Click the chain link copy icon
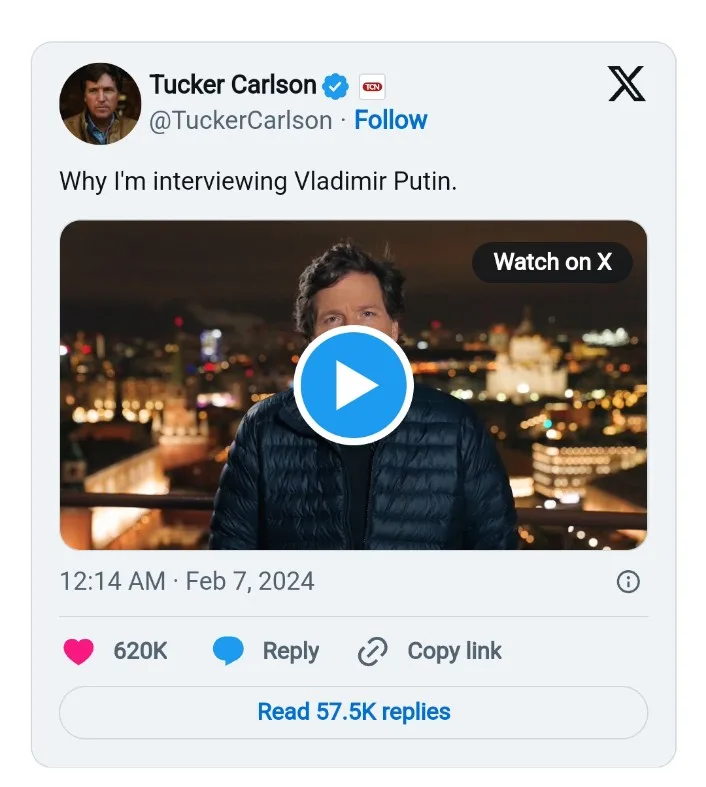706x787 pixels. (x=372, y=652)
